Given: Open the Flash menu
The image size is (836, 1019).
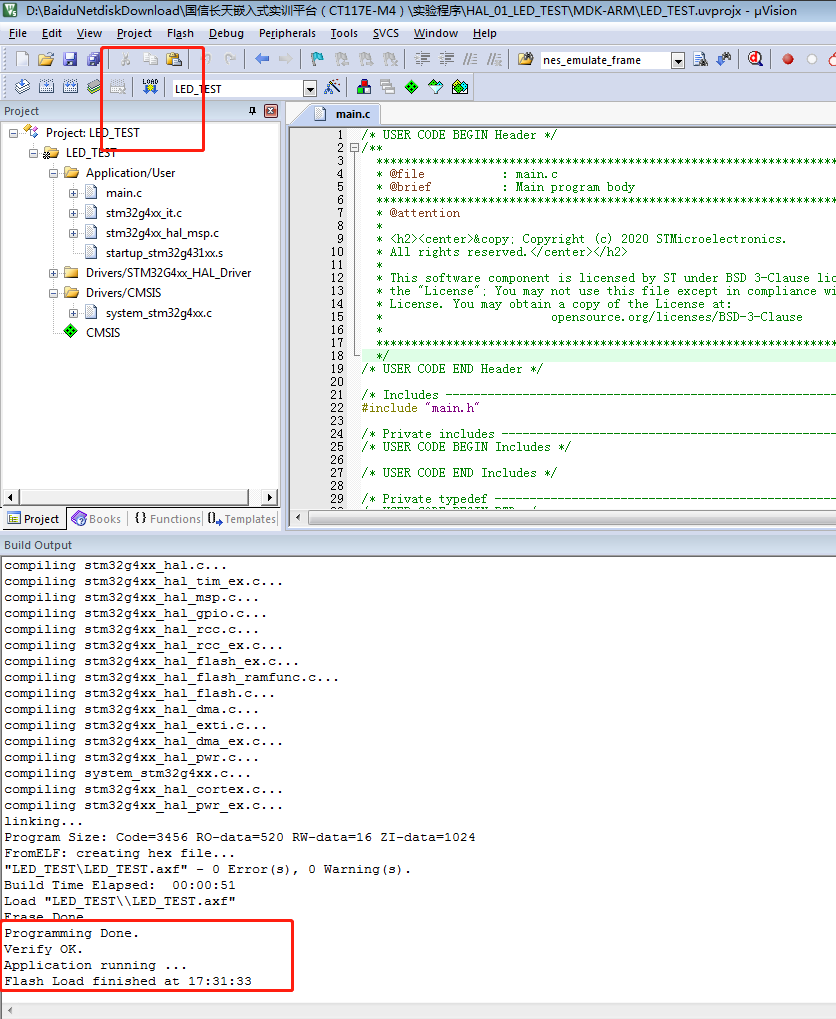Looking at the screenshot, I should click(180, 33).
